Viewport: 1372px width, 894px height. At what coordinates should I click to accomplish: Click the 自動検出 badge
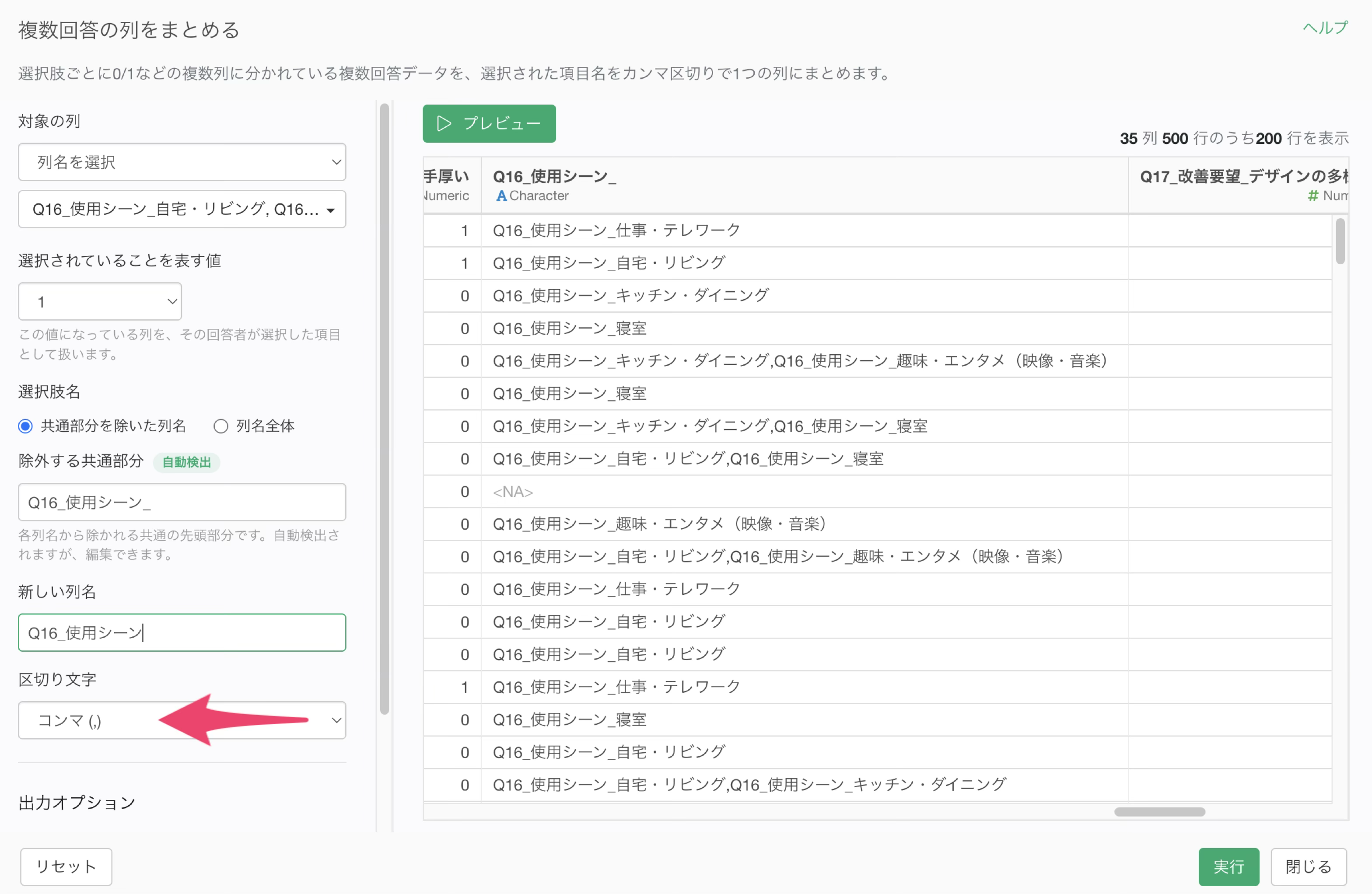[186, 462]
